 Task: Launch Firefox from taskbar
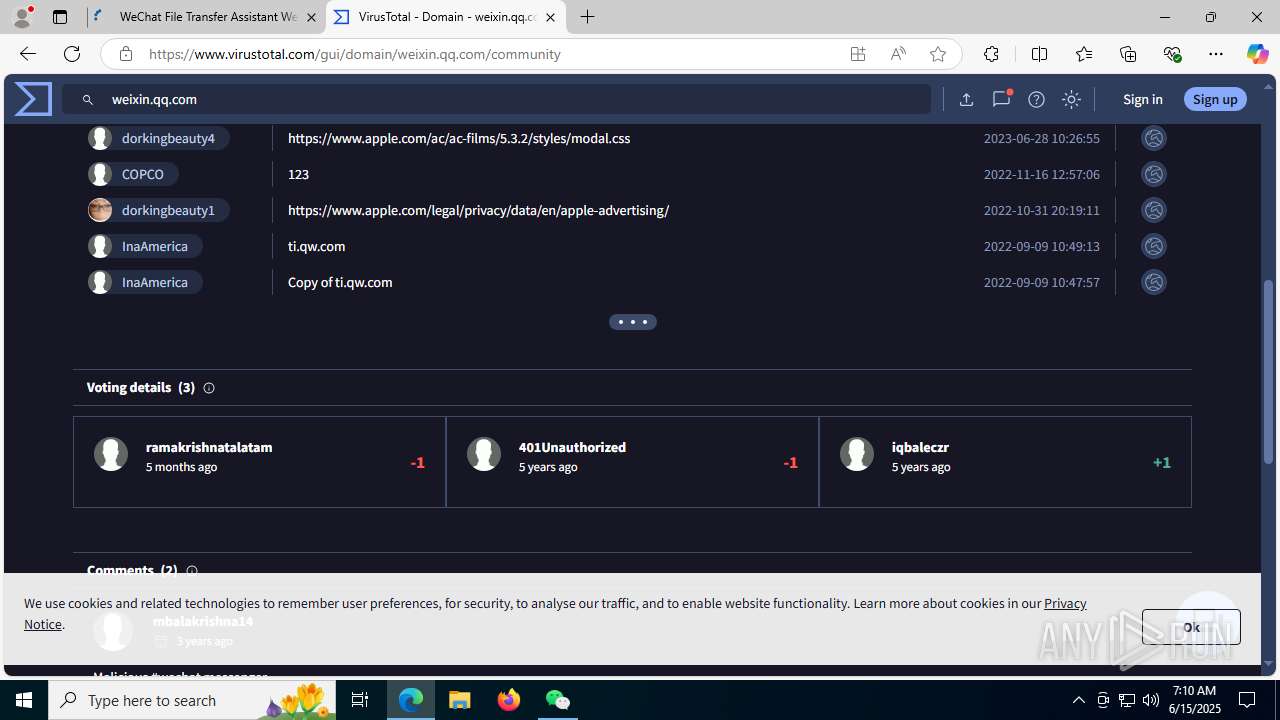[x=509, y=700]
